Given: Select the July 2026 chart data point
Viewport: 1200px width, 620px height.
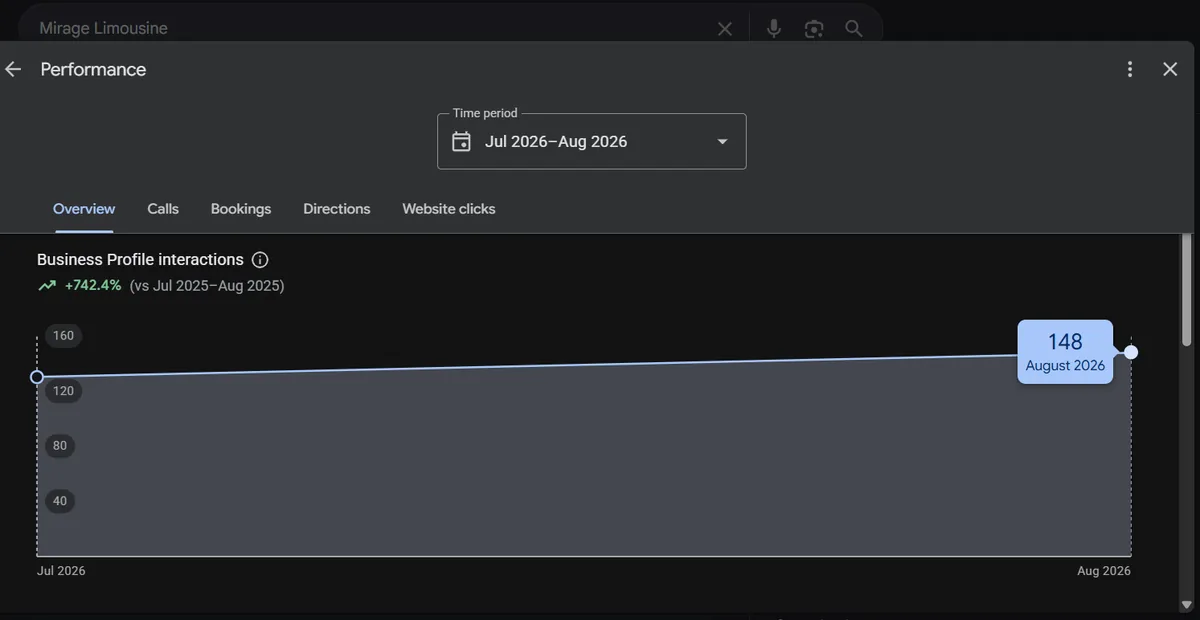Looking at the screenshot, I should coord(37,377).
